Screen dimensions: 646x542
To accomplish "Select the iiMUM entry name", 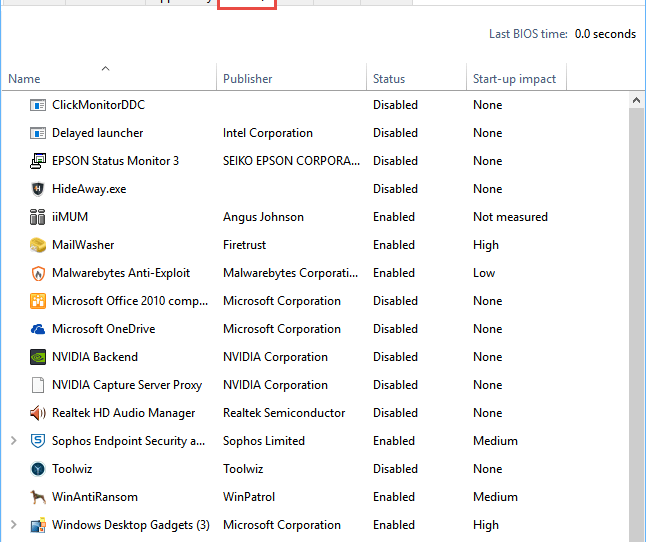I will [x=70, y=217].
